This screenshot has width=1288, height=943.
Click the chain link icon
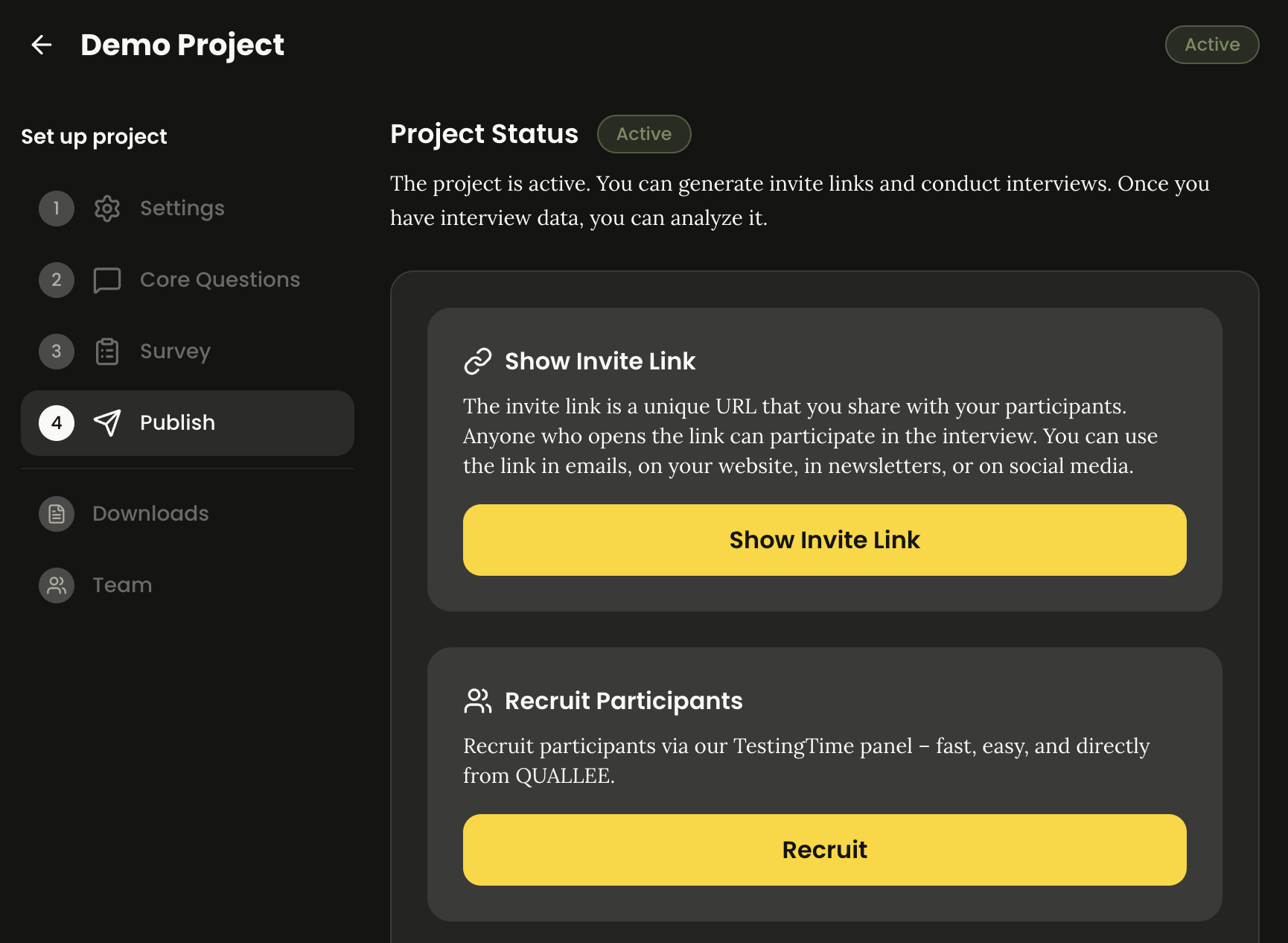(478, 361)
